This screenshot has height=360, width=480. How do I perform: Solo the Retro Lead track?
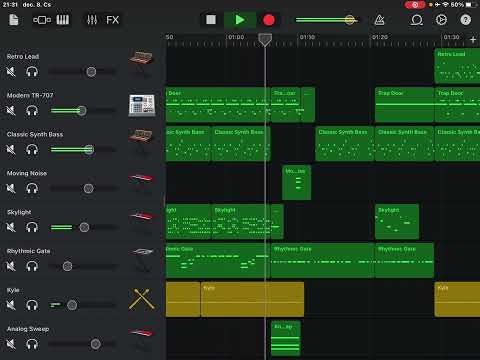(32, 72)
